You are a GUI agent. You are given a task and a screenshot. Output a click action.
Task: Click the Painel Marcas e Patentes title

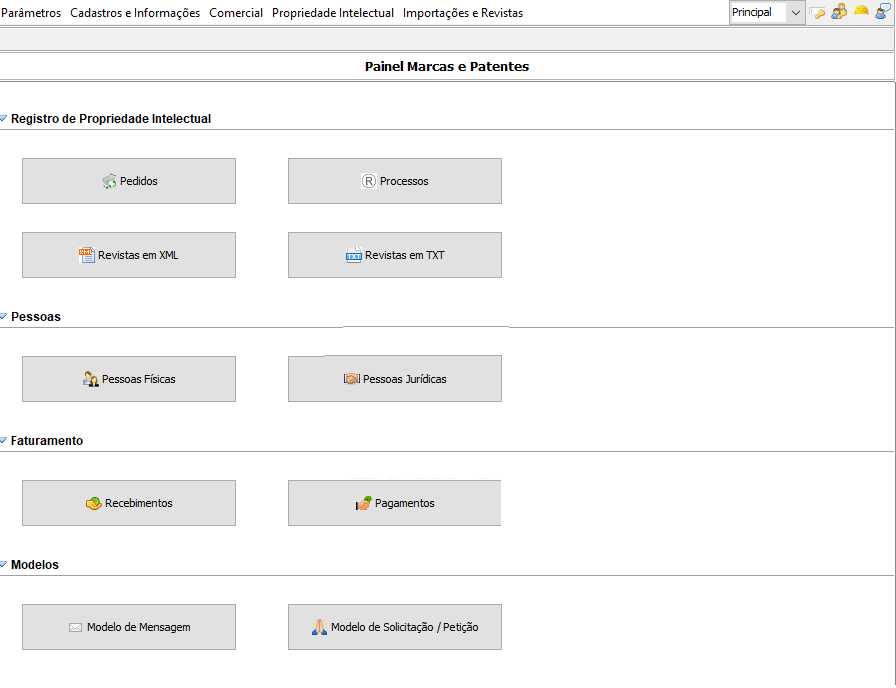tap(447, 66)
